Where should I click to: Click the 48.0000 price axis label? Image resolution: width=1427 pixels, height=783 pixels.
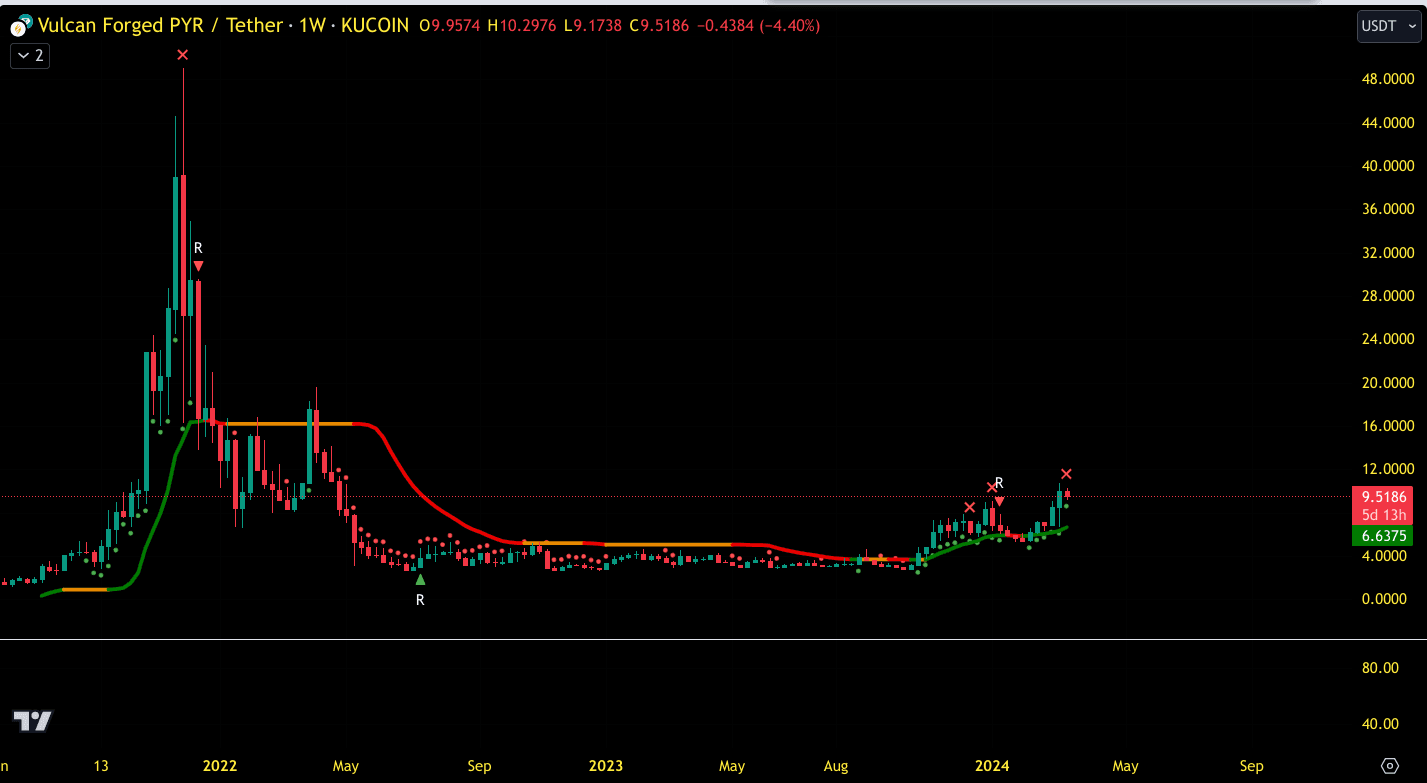click(1388, 79)
